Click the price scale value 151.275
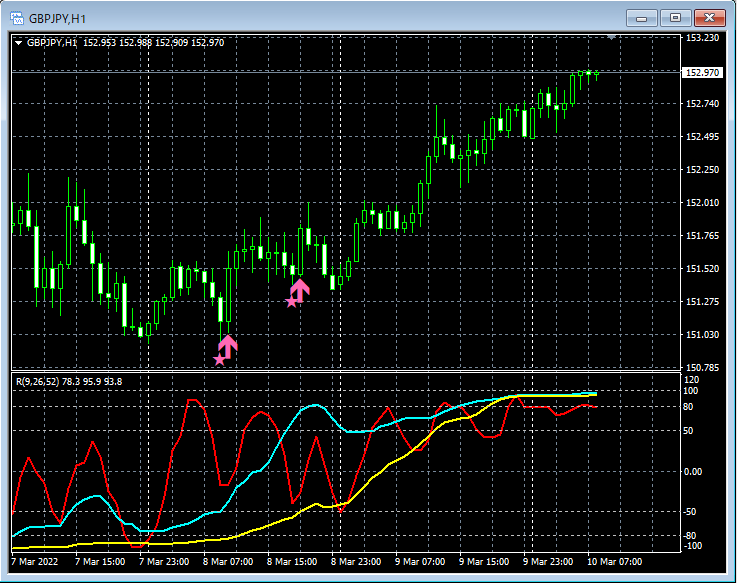738x583 pixels. [x=702, y=301]
